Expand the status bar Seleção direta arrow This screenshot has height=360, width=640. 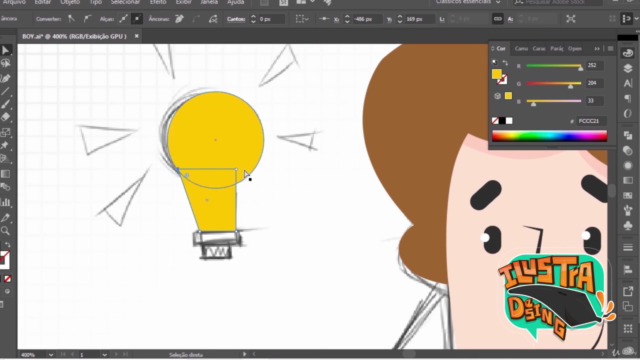[244, 354]
